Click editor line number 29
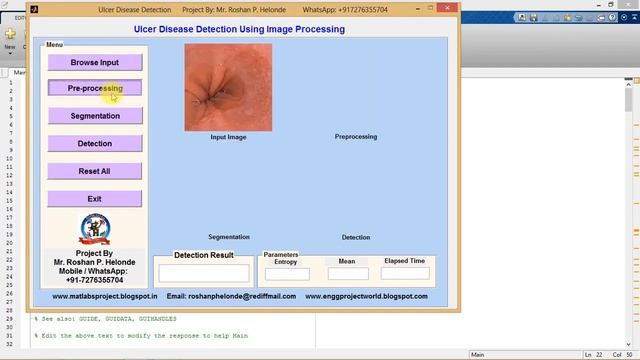640x360 pixels. coord(9,319)
